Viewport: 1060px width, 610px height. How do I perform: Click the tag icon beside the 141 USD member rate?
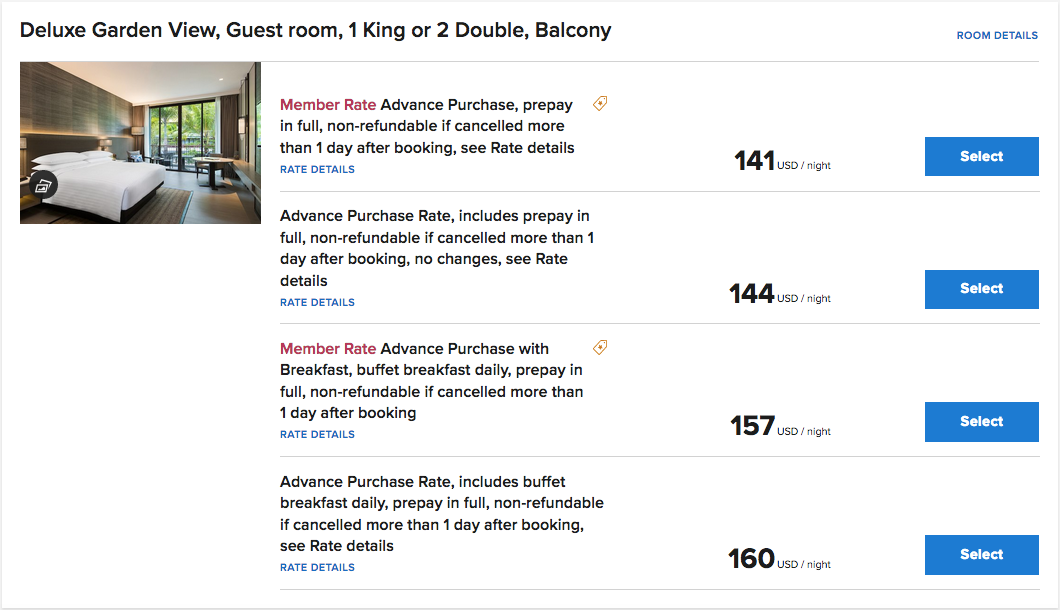tap(600, 103)
